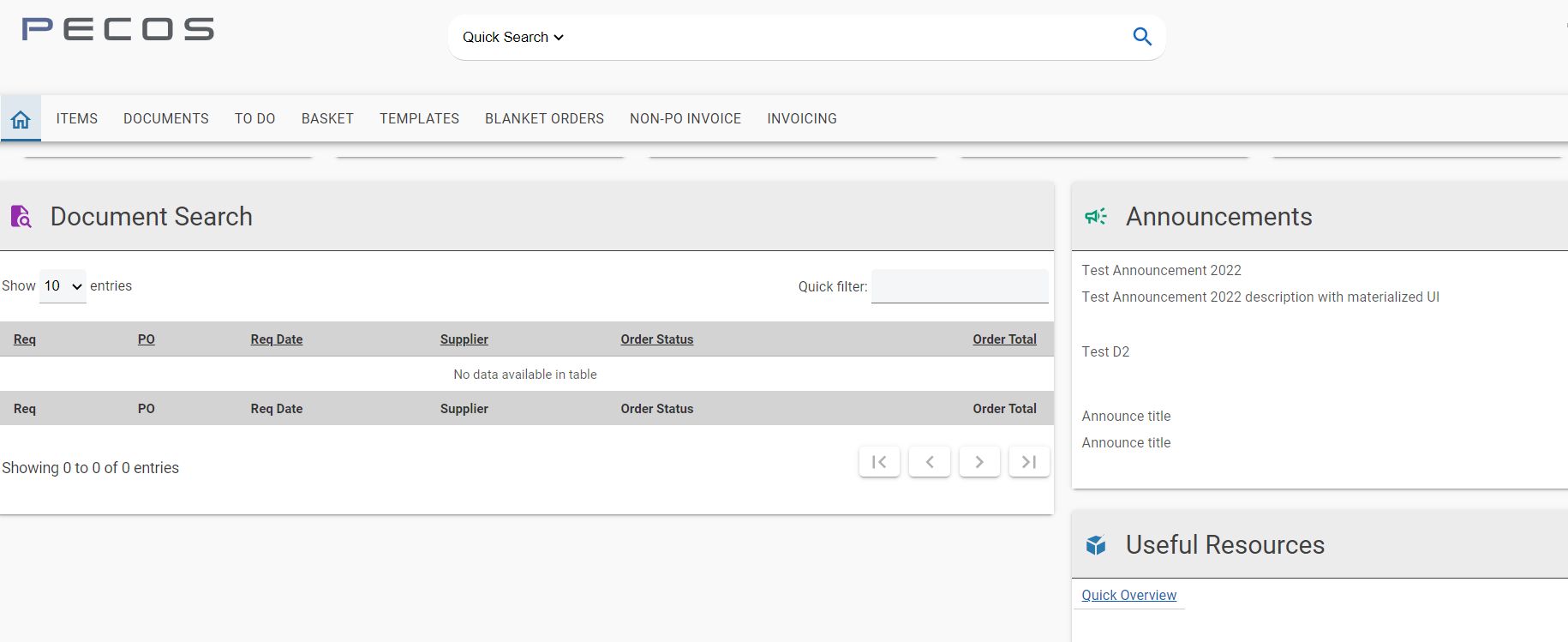Click the search magnifier icon
The height and width of the screenshot is (642, 1568).
[x=1141, y=37]
